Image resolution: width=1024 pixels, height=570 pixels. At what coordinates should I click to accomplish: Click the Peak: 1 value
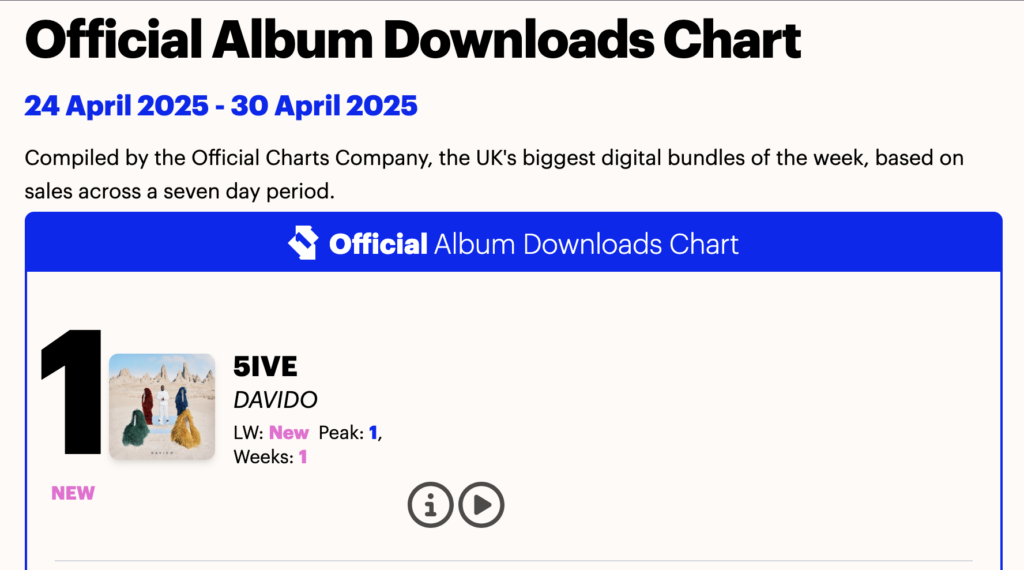pyautogui.click(x=373, y=433)
